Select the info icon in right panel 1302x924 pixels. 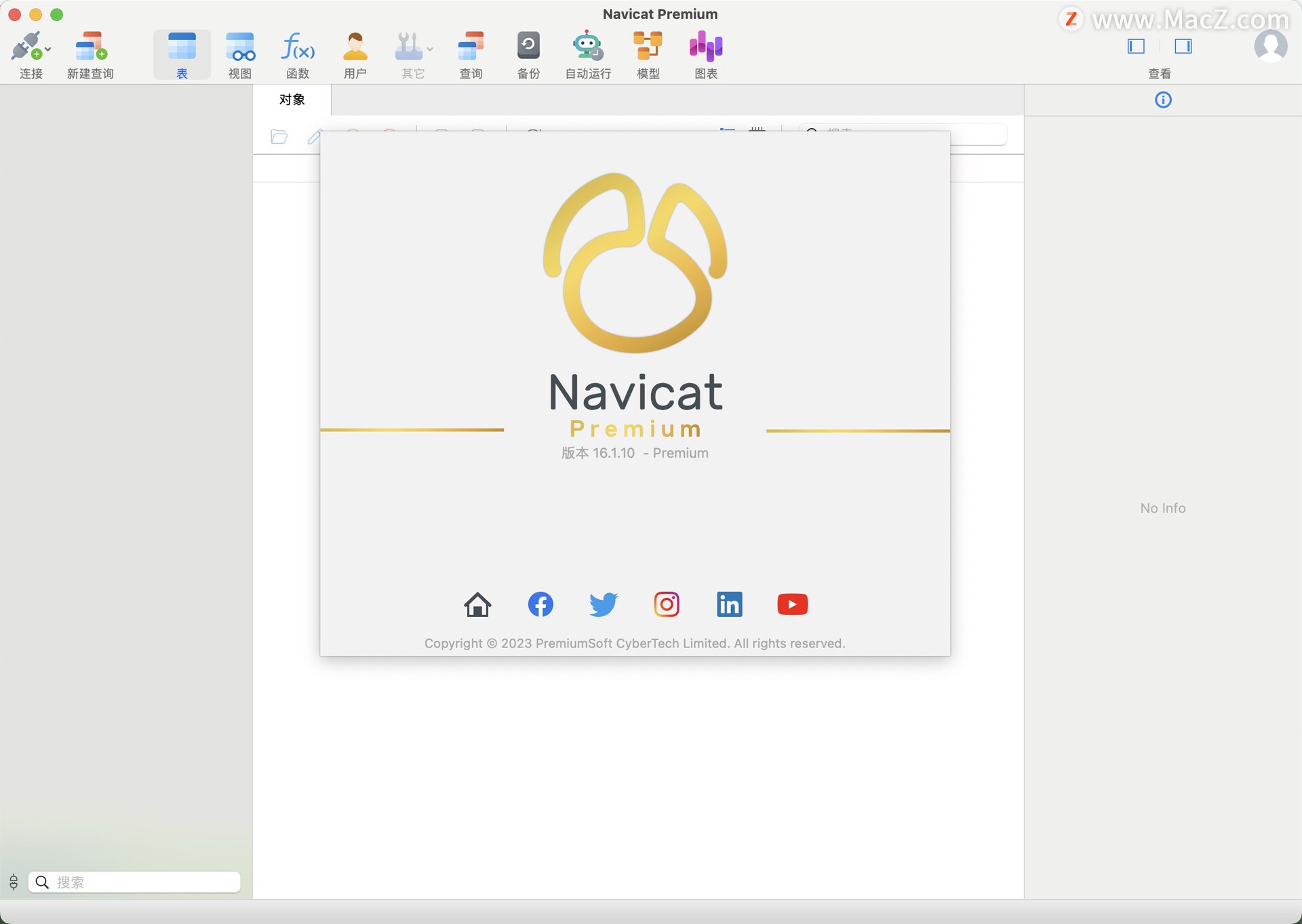point(1163,100)
